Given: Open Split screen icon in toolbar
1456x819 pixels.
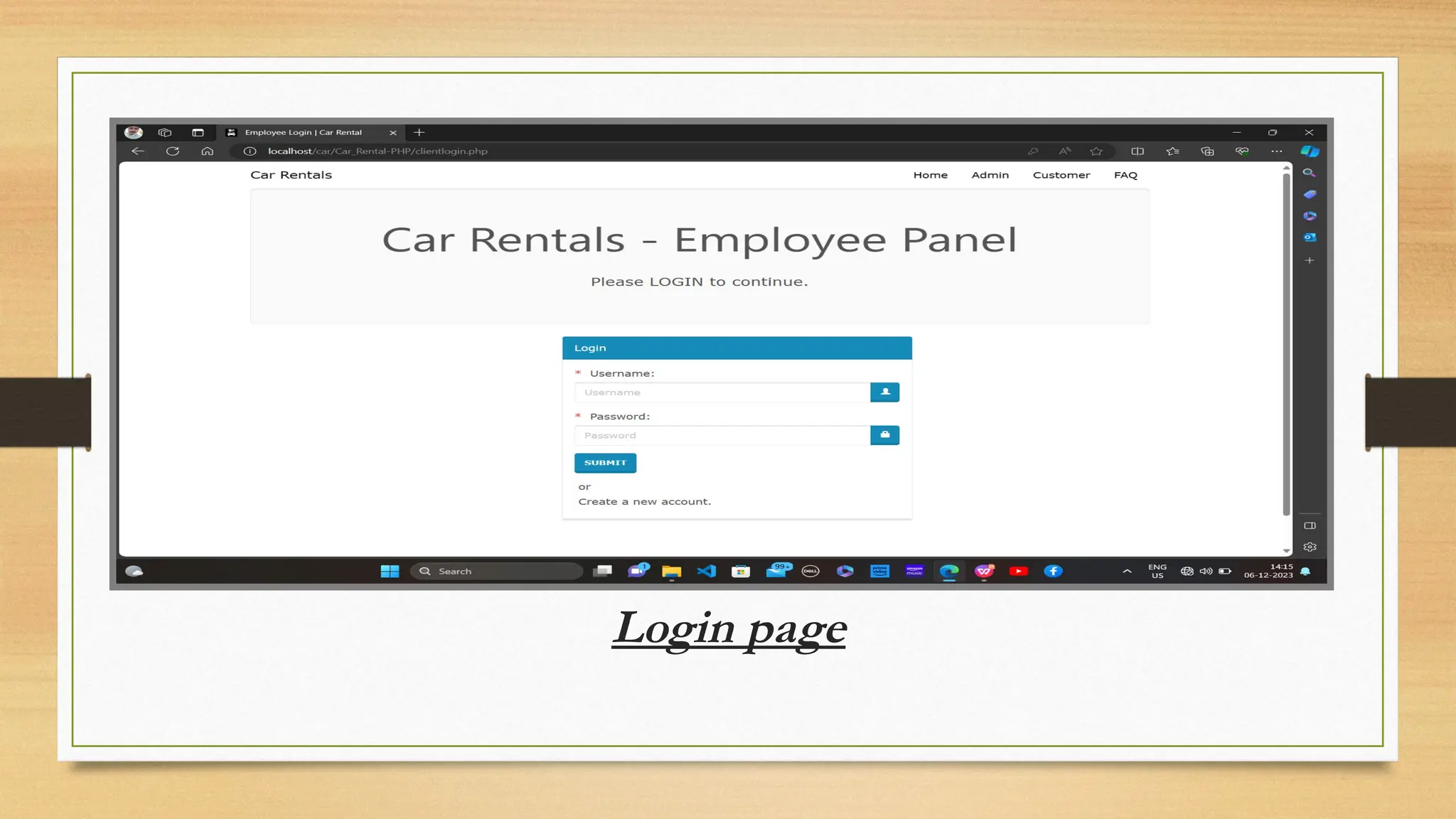Looking at the screenshot, I should click(1137, 151).
